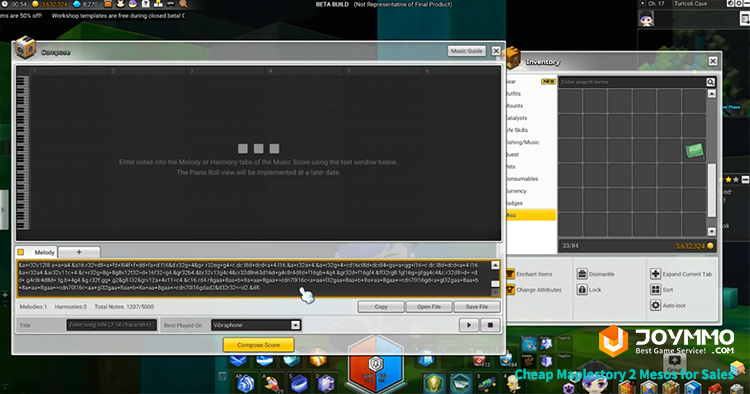The height and width of the screenshot is (394, 750).
Task: Click the gold meso coin in top bar
Action: tap(35, 4)
